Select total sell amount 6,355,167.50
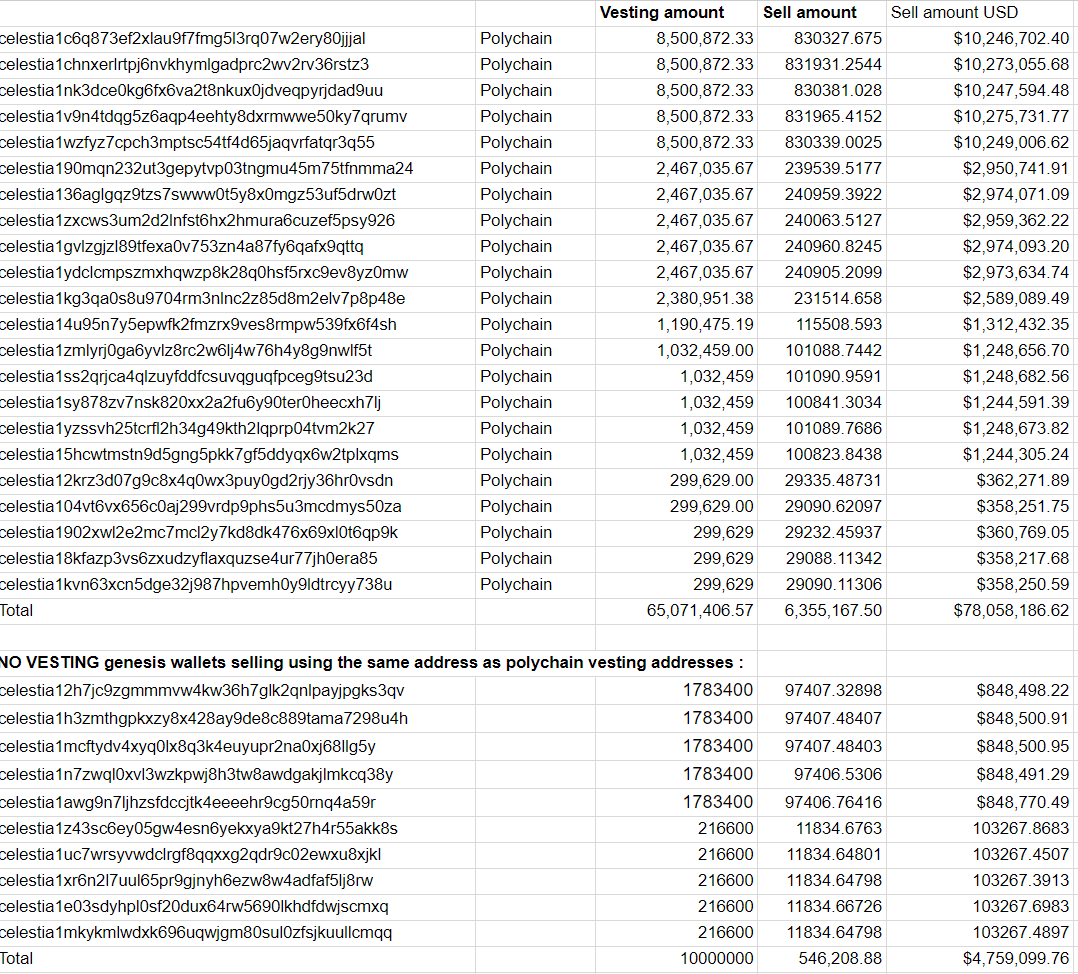 click(833, 611)
